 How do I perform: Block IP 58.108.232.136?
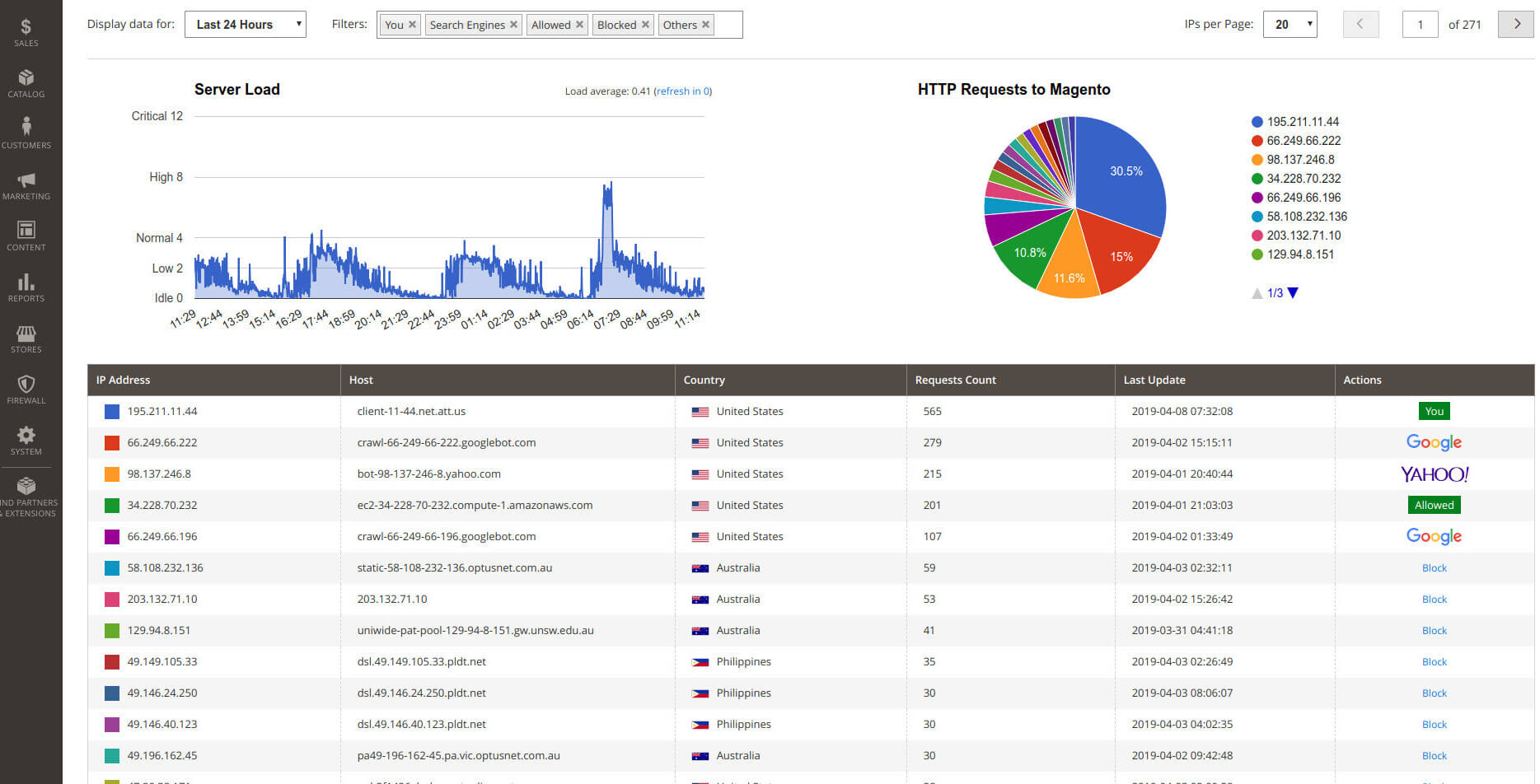click(x=1434, y=567)
